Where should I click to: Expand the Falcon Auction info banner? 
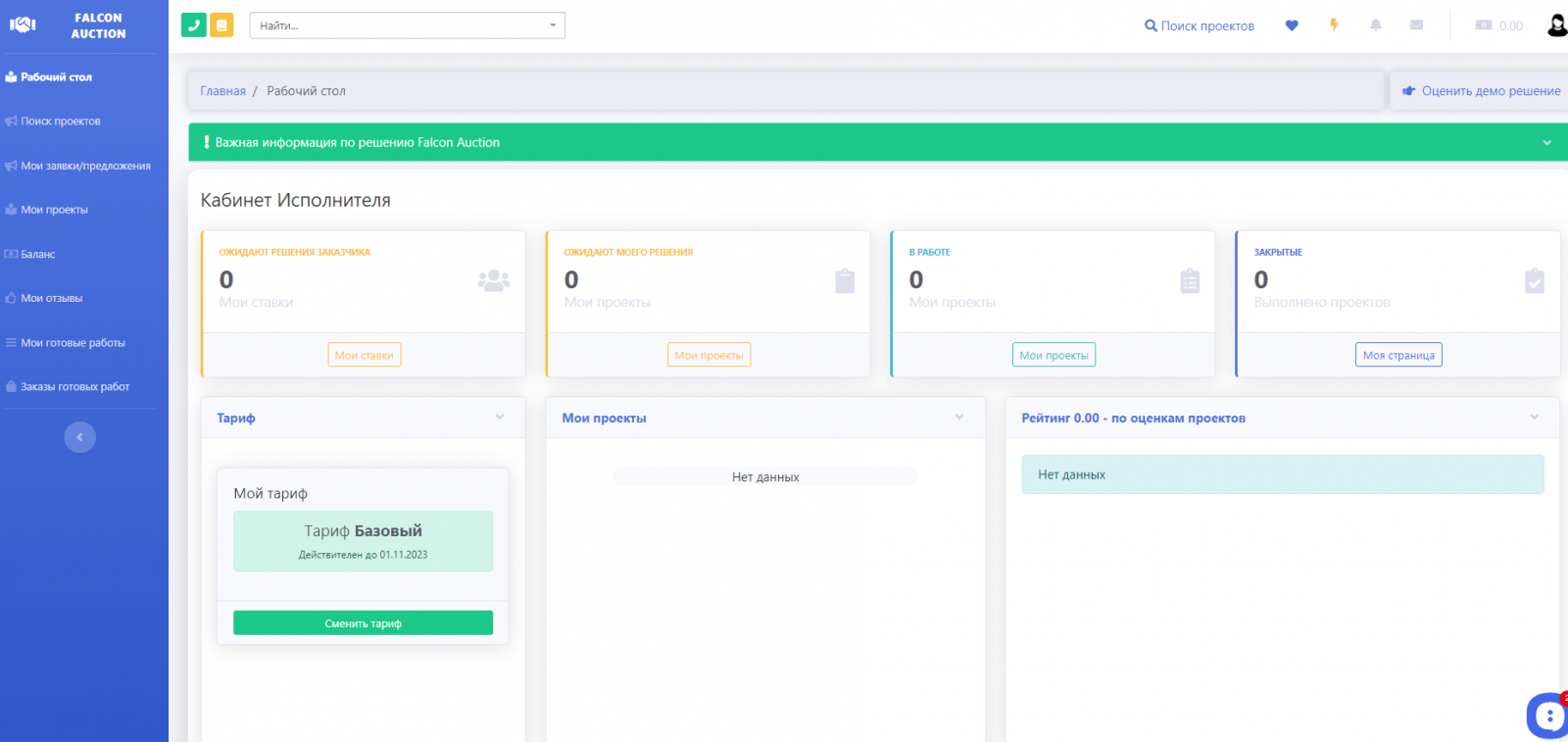(x=1546, y=143)
